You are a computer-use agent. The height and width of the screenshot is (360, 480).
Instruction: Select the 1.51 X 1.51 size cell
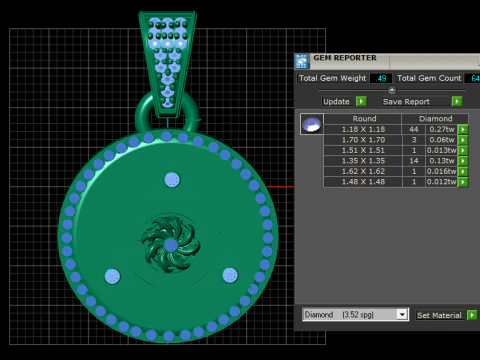(363, 150)
